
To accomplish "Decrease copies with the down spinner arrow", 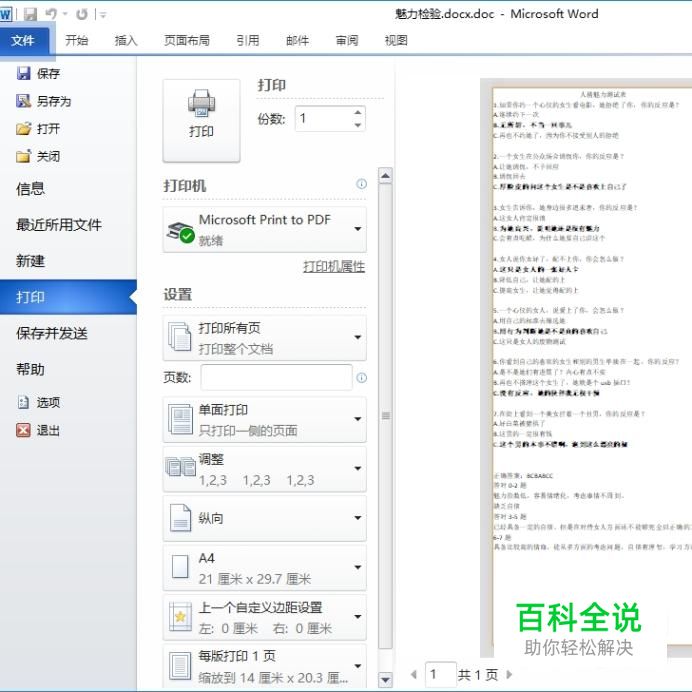I will click(x=358, y=125).
